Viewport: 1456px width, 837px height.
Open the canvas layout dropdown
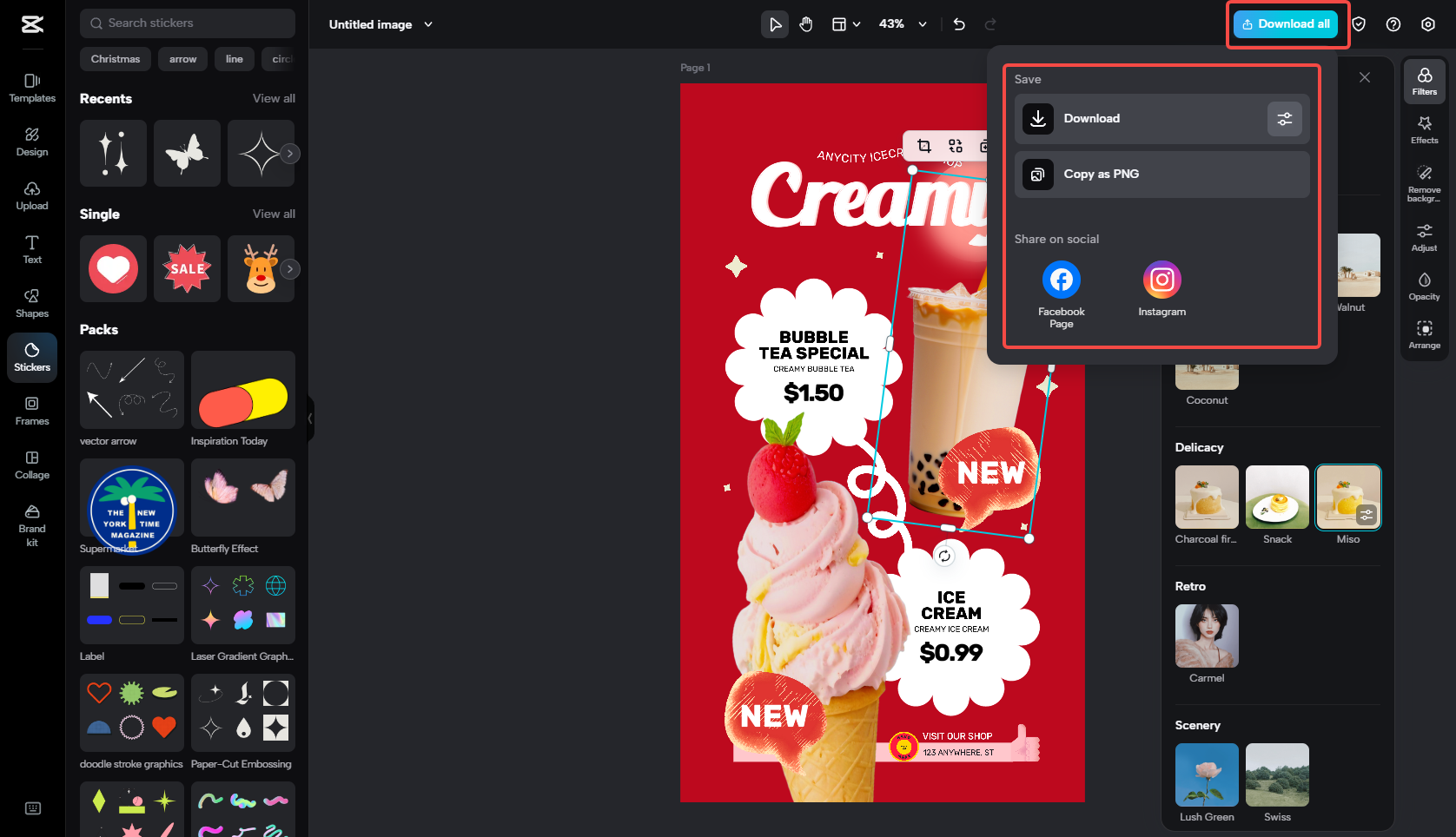click(846, 24)
